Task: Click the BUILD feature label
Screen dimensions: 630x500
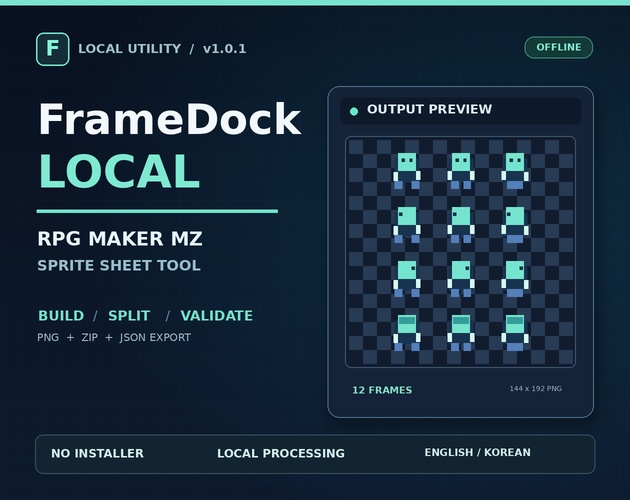Action: coord(61,316)
